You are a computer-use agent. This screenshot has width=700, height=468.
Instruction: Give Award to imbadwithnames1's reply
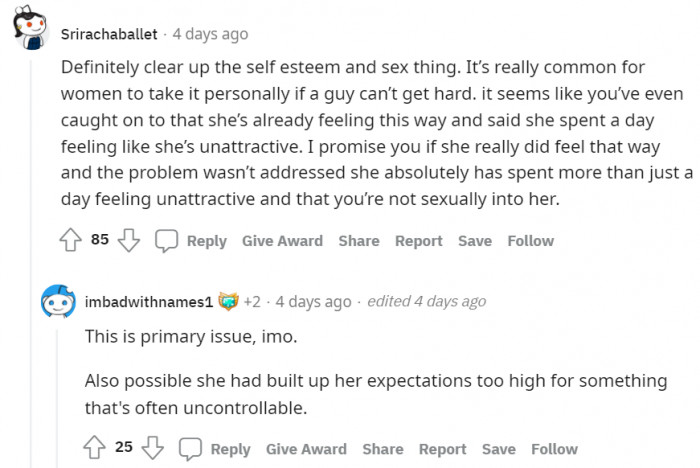[306, 448]
